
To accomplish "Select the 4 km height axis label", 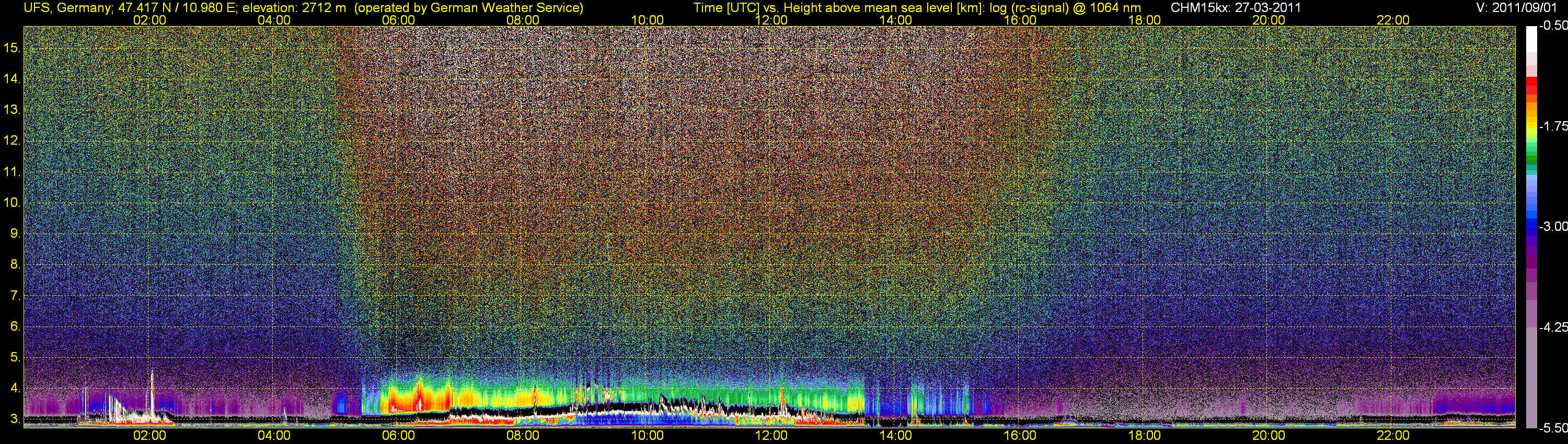I will [x=15, y=388].
